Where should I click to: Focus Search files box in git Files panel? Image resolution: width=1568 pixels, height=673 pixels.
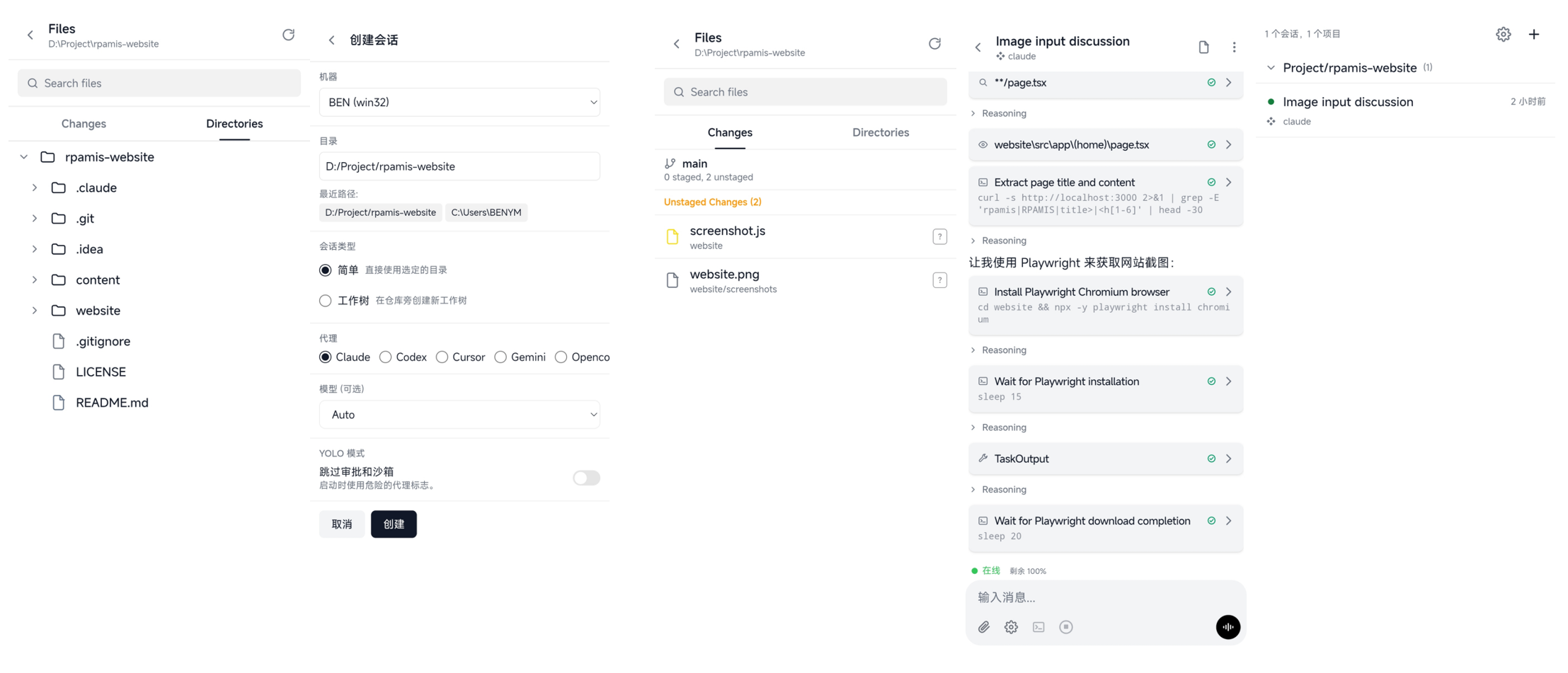click(x=806, y=92)
